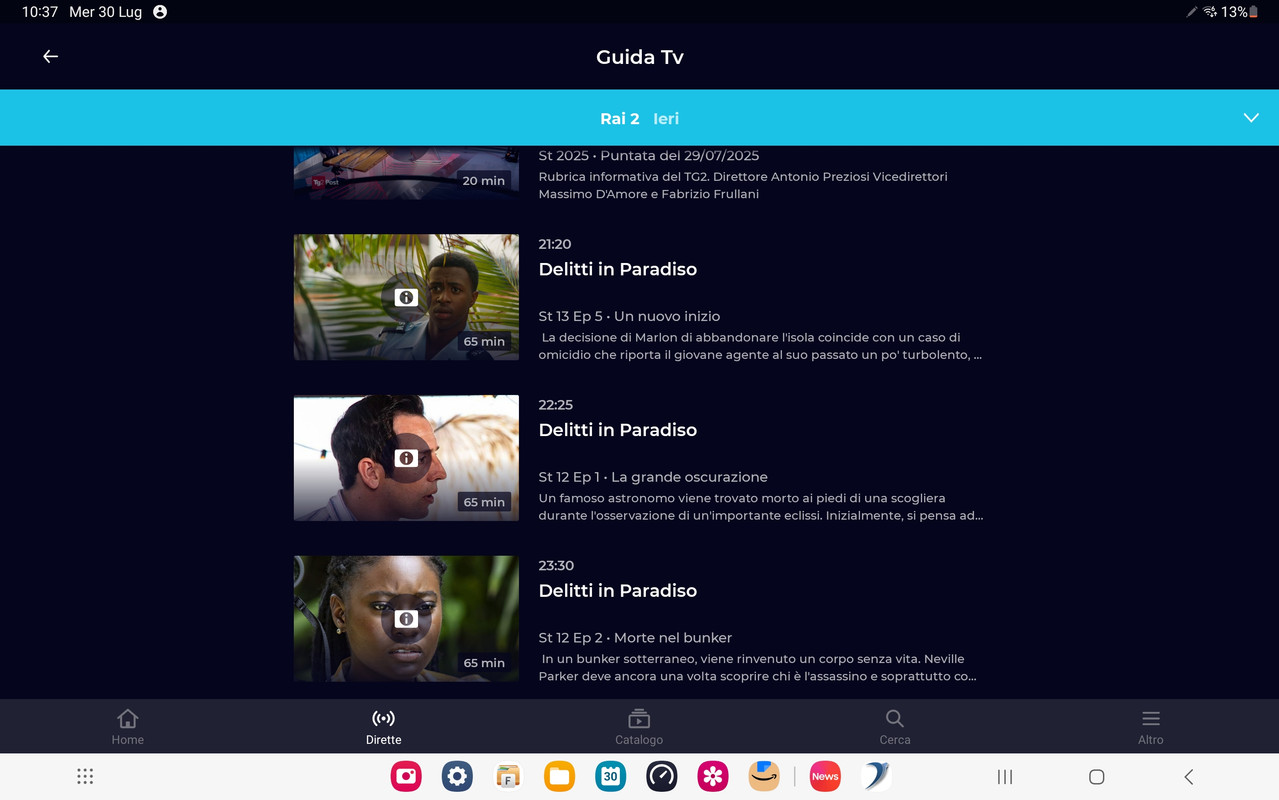Go back with the top-left arrow
1279x800 pixels.
tap(50, 57)
